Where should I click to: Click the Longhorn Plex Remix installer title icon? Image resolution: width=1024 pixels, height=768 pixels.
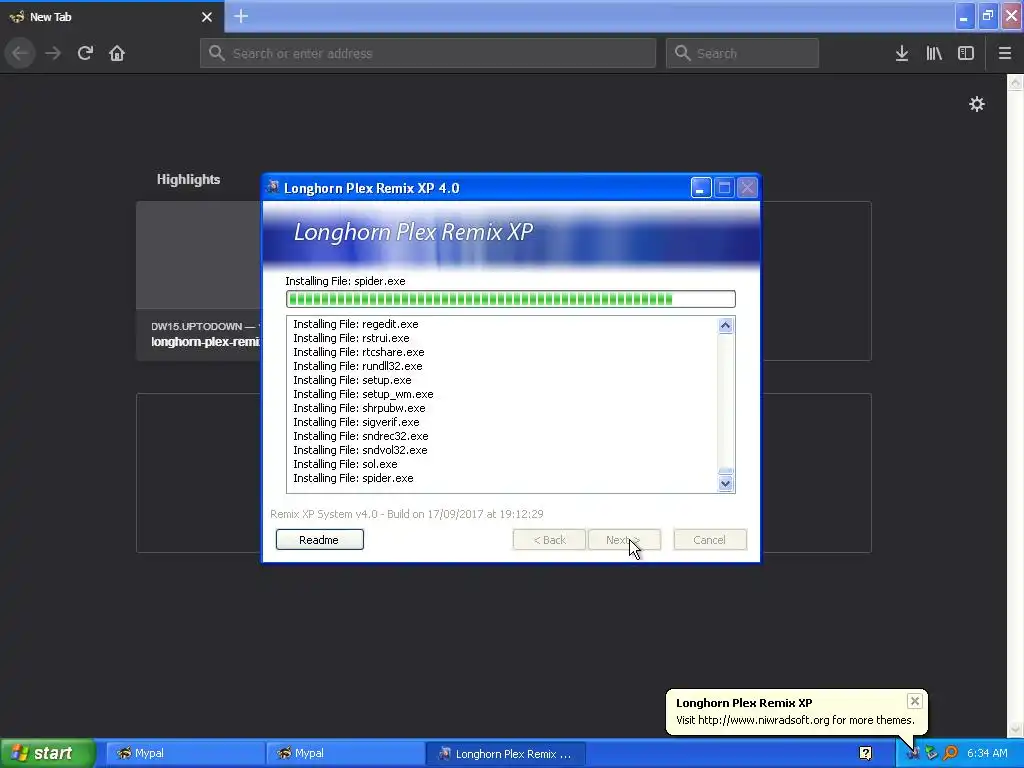click(273, 187)
